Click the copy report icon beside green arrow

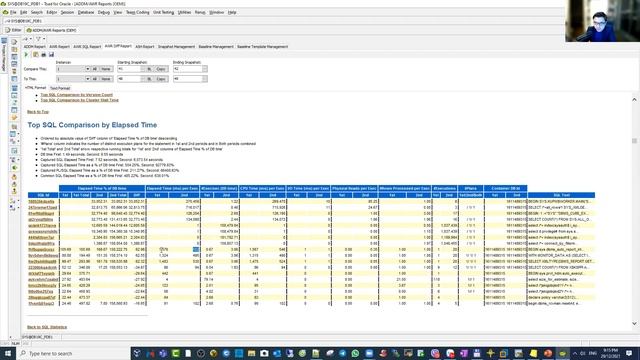(x=36, y=54)
